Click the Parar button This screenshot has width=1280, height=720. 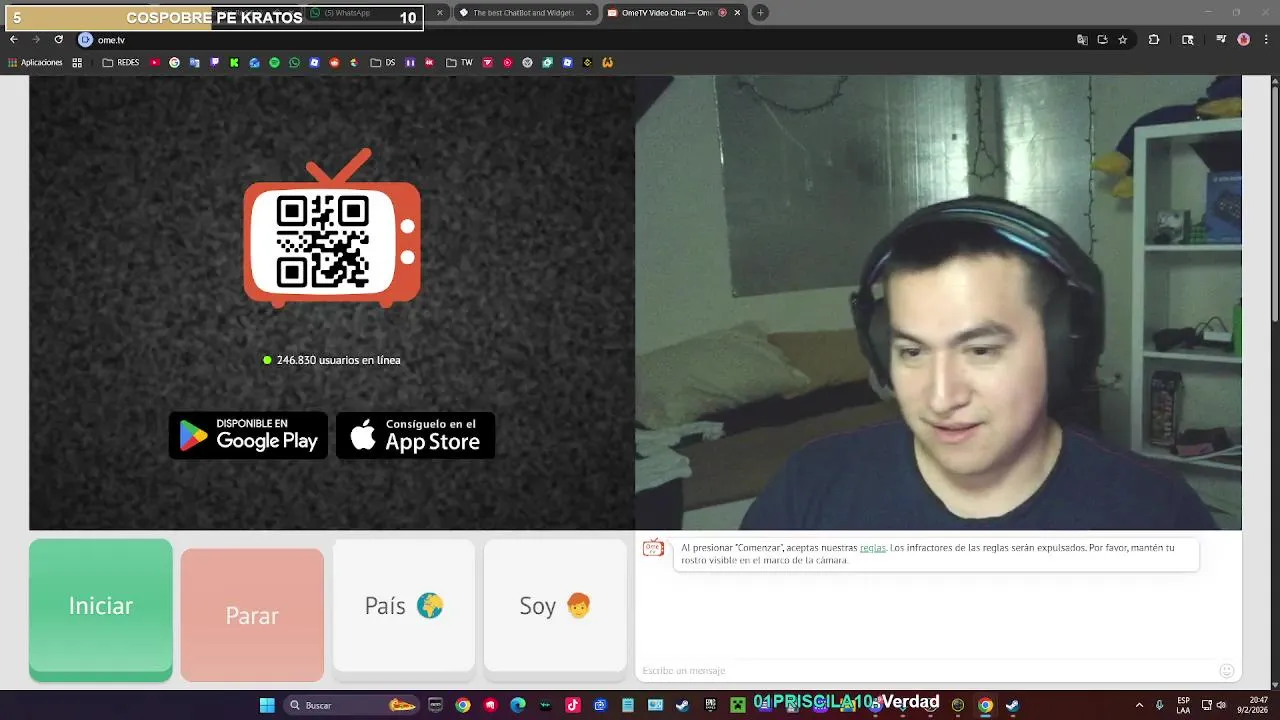tap(252, 615)
